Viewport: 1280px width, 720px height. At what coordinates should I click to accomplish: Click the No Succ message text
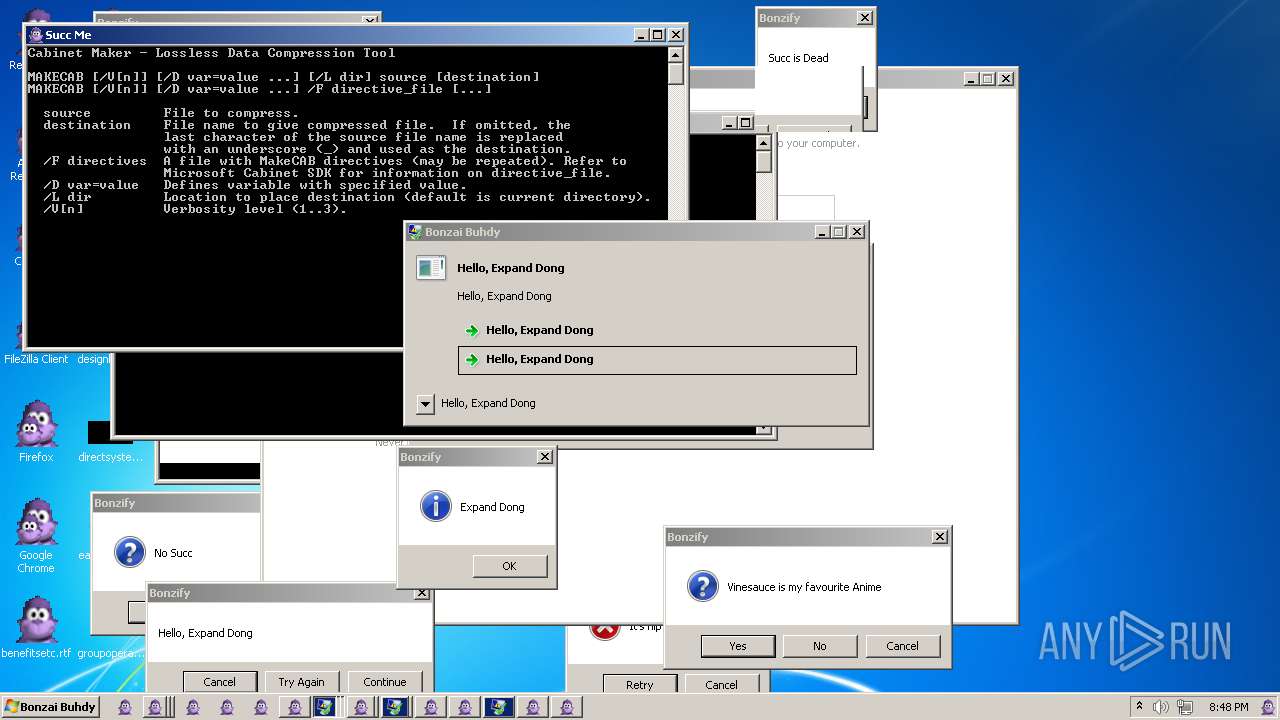(x=173, y=553)
